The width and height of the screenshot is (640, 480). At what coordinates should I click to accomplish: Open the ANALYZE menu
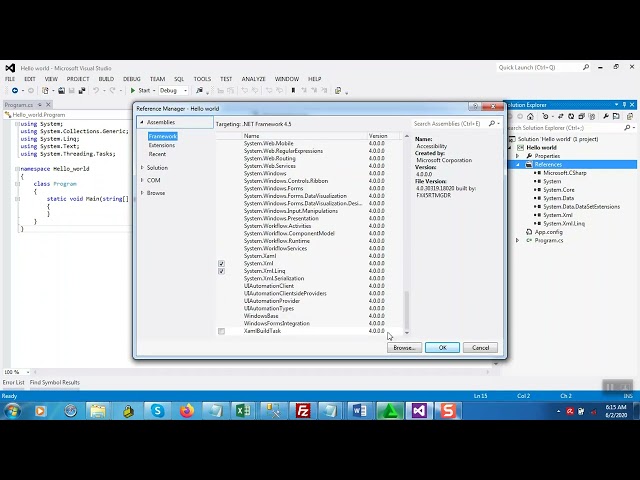click(253, 79)
